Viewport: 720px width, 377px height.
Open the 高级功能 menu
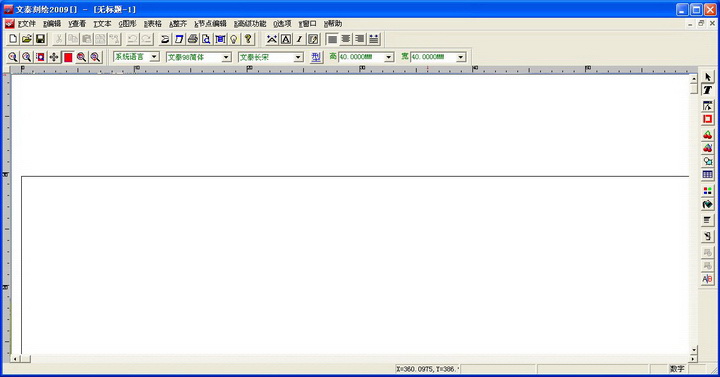click(250, 23)
